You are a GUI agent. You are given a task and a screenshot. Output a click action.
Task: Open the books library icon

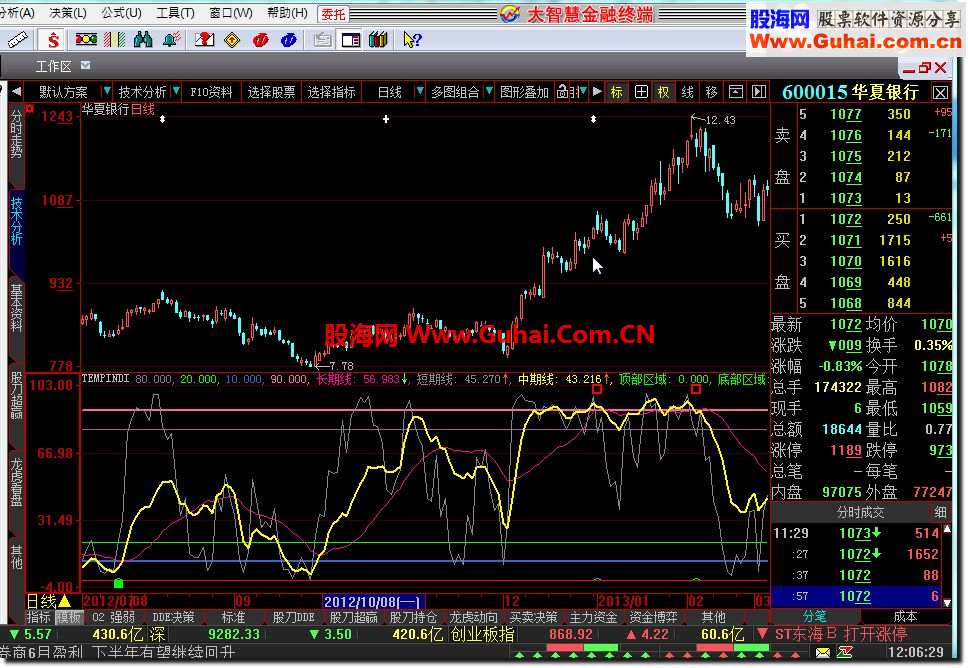(378, 40)
